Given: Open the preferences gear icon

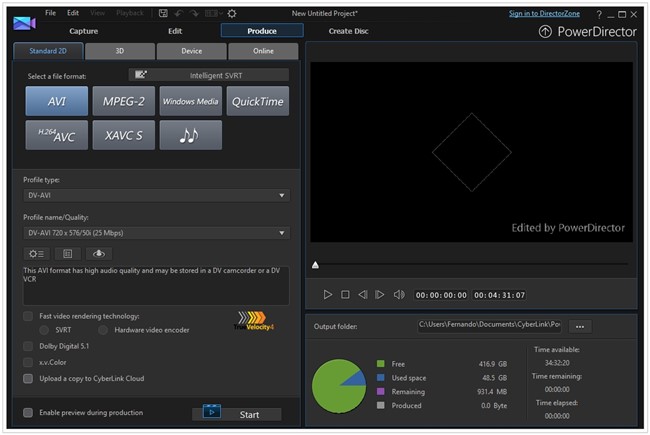Looking at the screenshot, I should click(232, 13).
